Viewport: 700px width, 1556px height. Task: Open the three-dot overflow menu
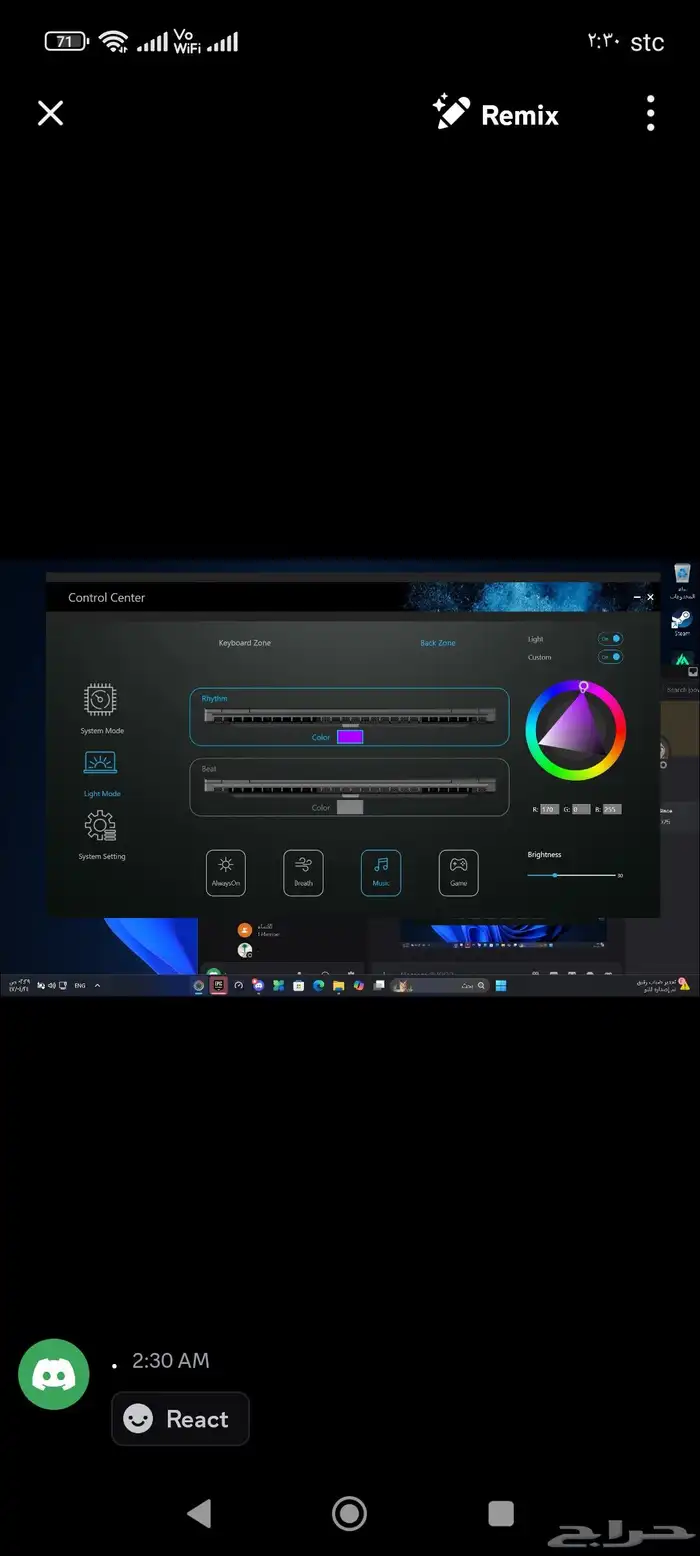click(x=650, y=114)
